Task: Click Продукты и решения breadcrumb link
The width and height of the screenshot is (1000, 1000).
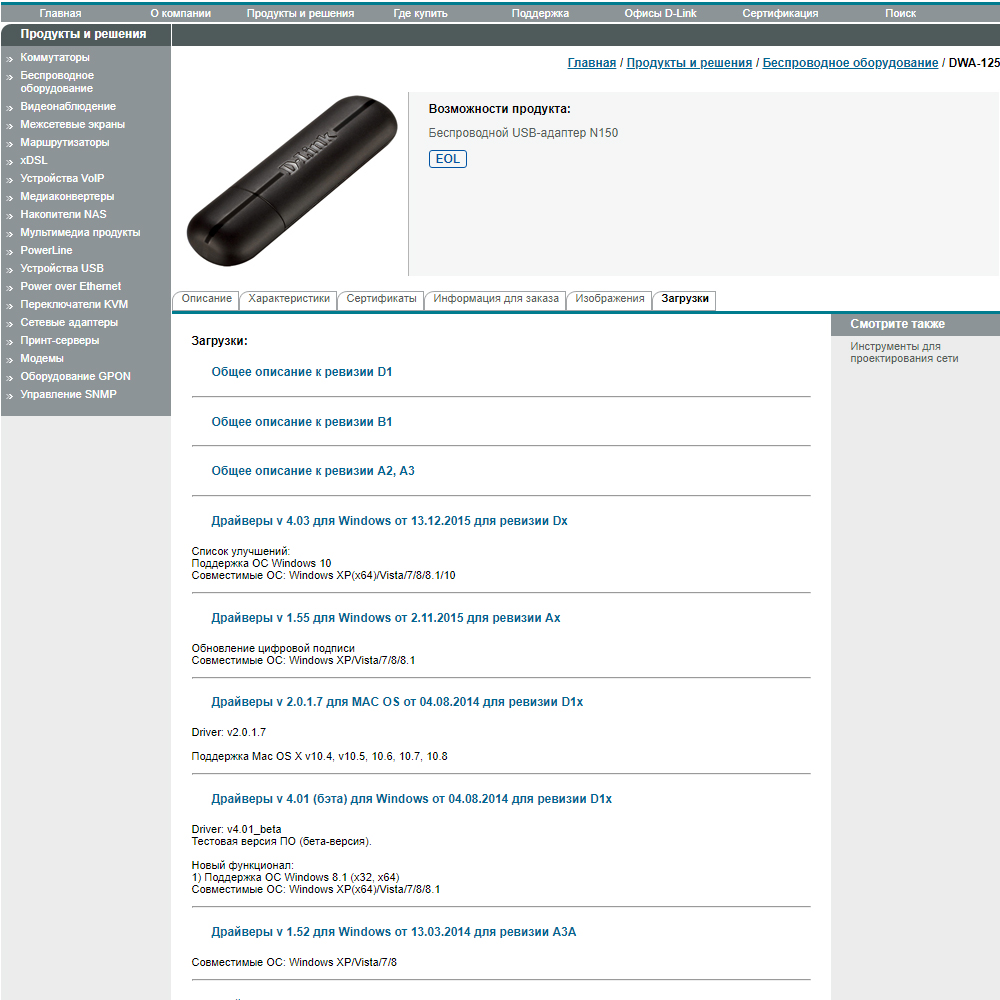Action: (689, 62)
